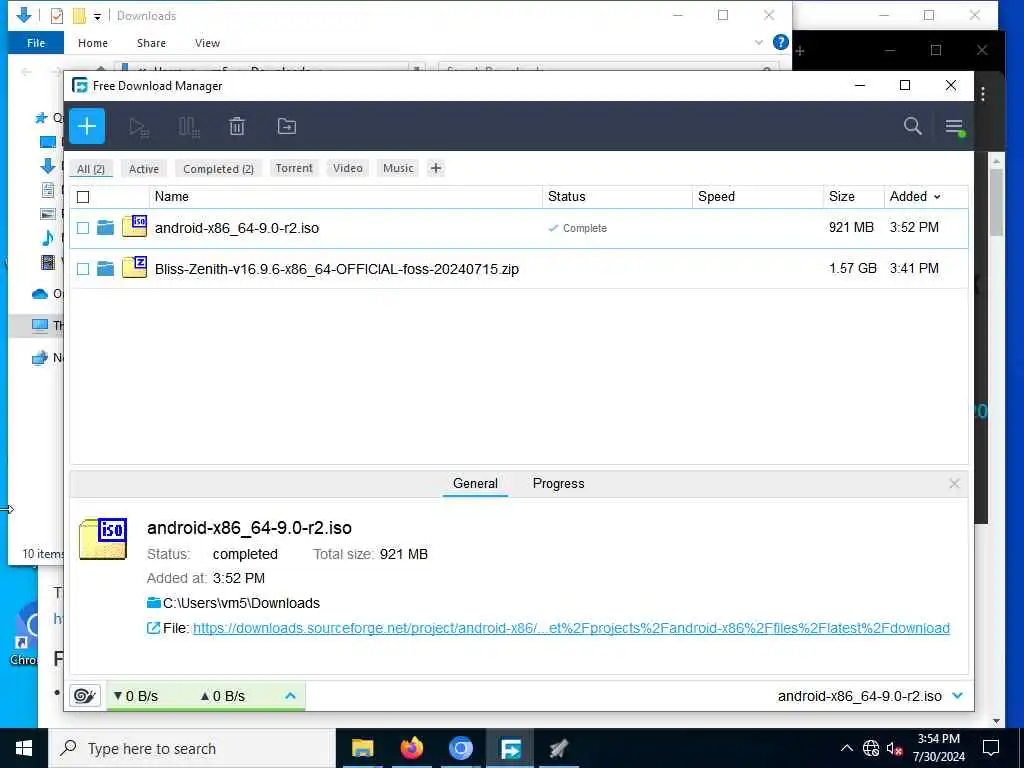
Task: Open Chromium from the taskbar
Action: pos(460,748)
